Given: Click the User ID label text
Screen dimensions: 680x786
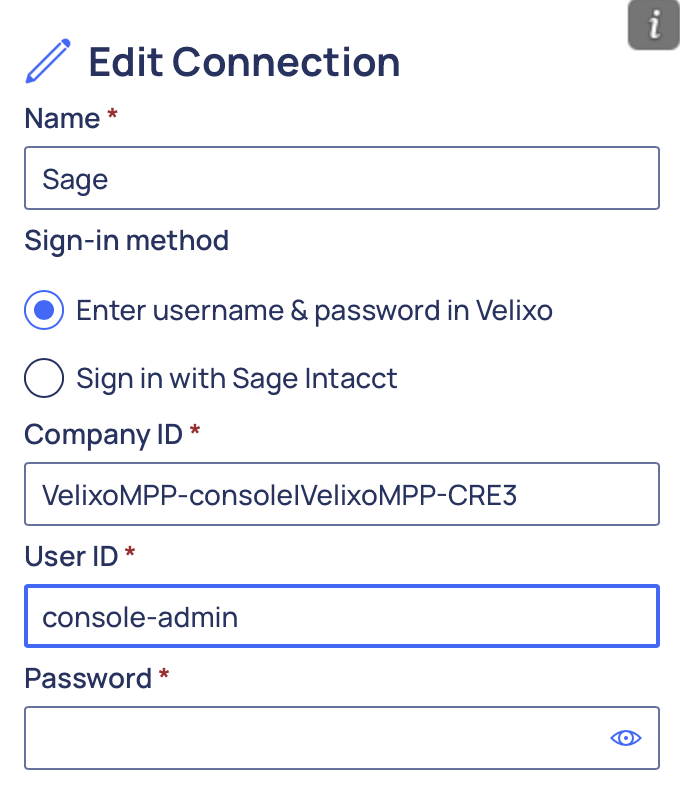Looking at the screenshot, I should [71, 556].
